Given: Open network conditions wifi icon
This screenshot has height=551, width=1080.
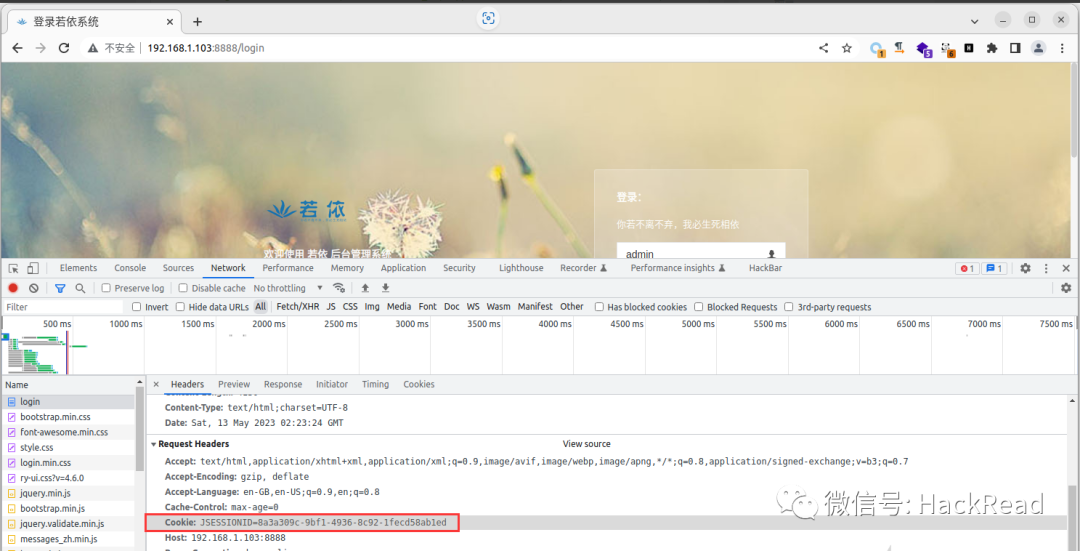Looking at the screenshot, I should [x=338, y=288].
